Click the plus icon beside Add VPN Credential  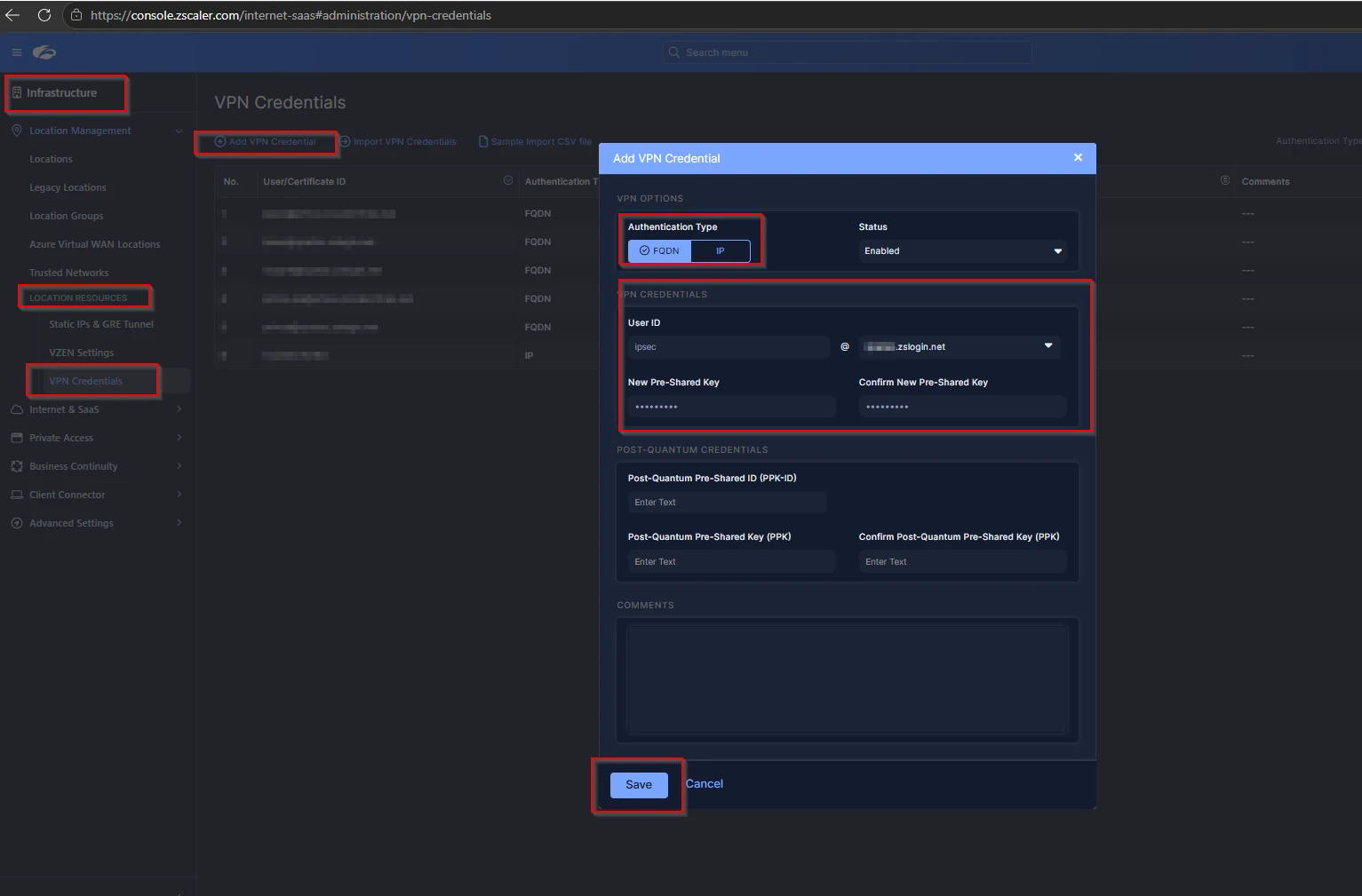pyautogui.click(x=220, y=141)
